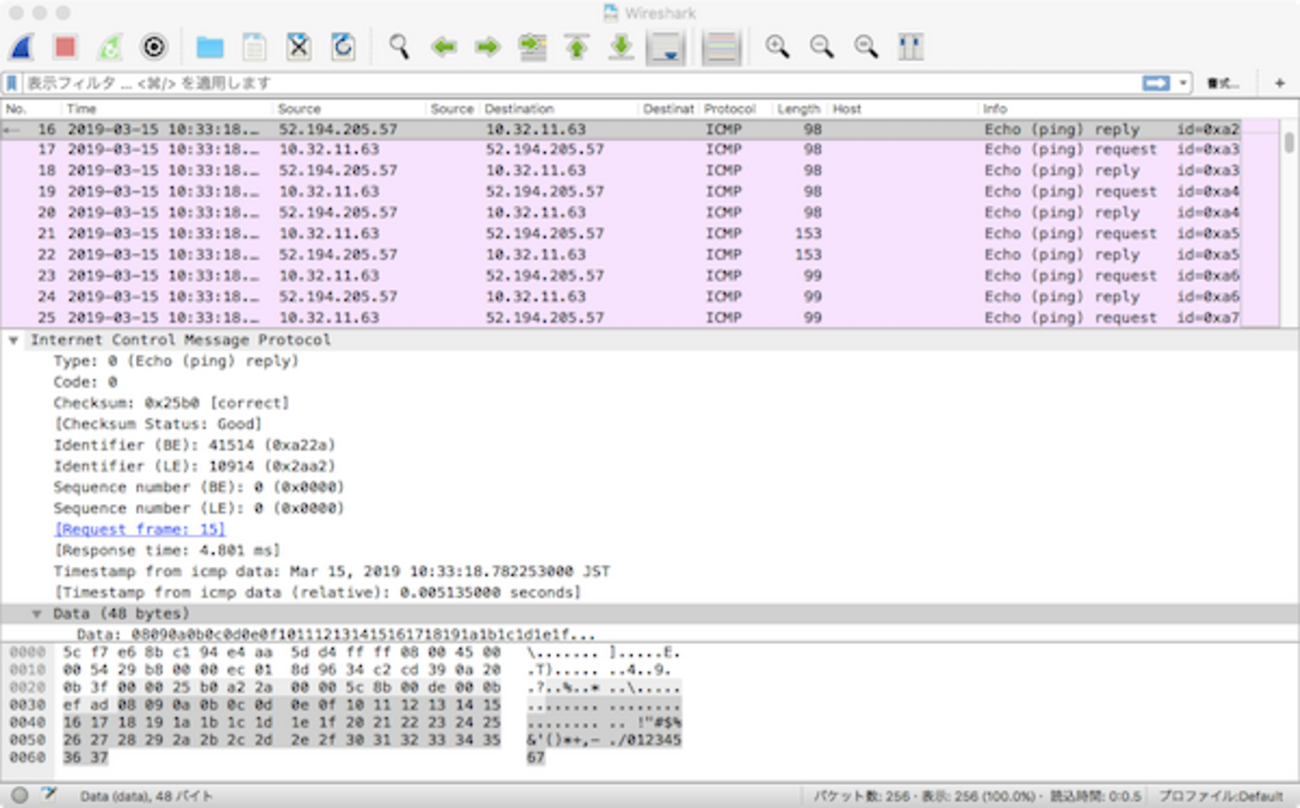
Task: Toggle auto-scroll during live capture
Action: [x=665, y=47]
